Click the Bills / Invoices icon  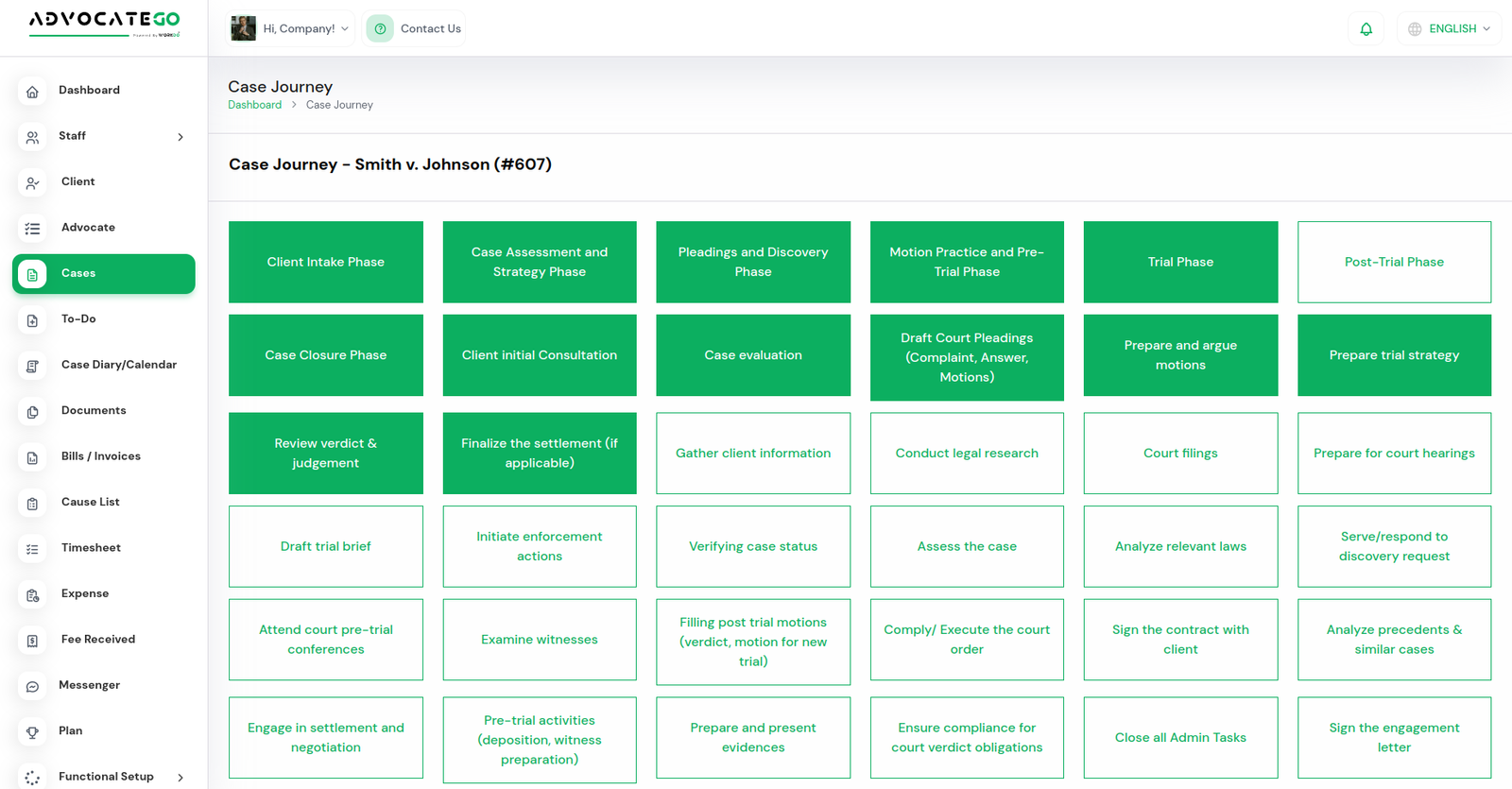point(32,457)
